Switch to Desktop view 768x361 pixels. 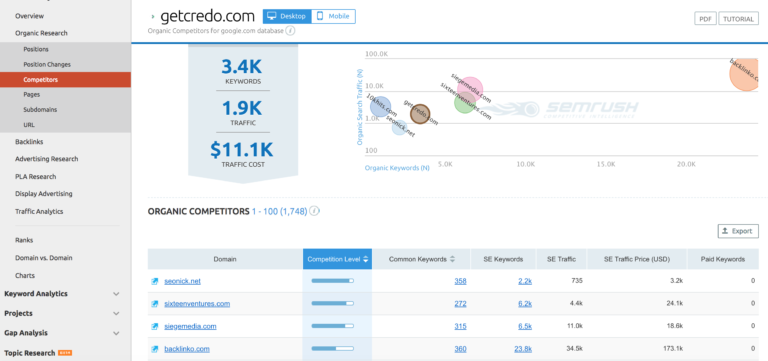pos(287,16)
